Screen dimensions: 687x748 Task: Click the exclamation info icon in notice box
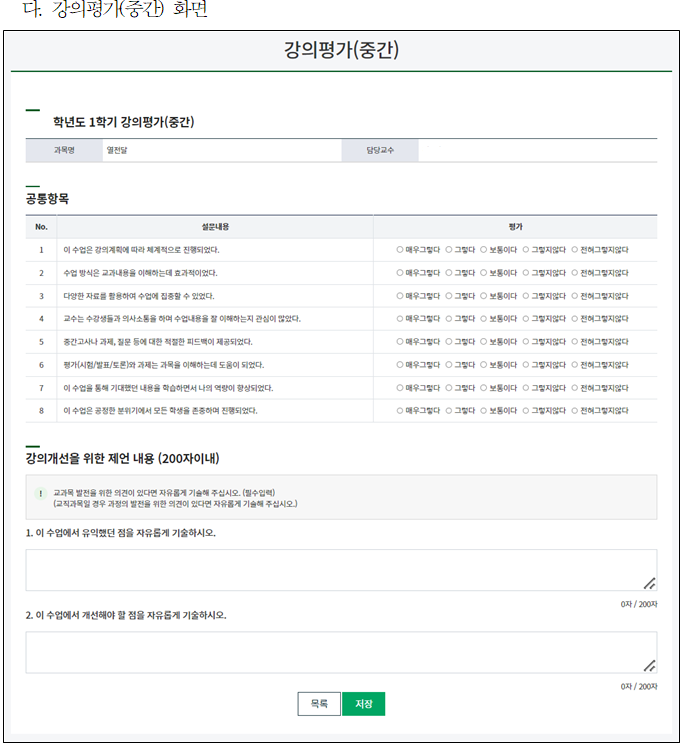(41, 494)
